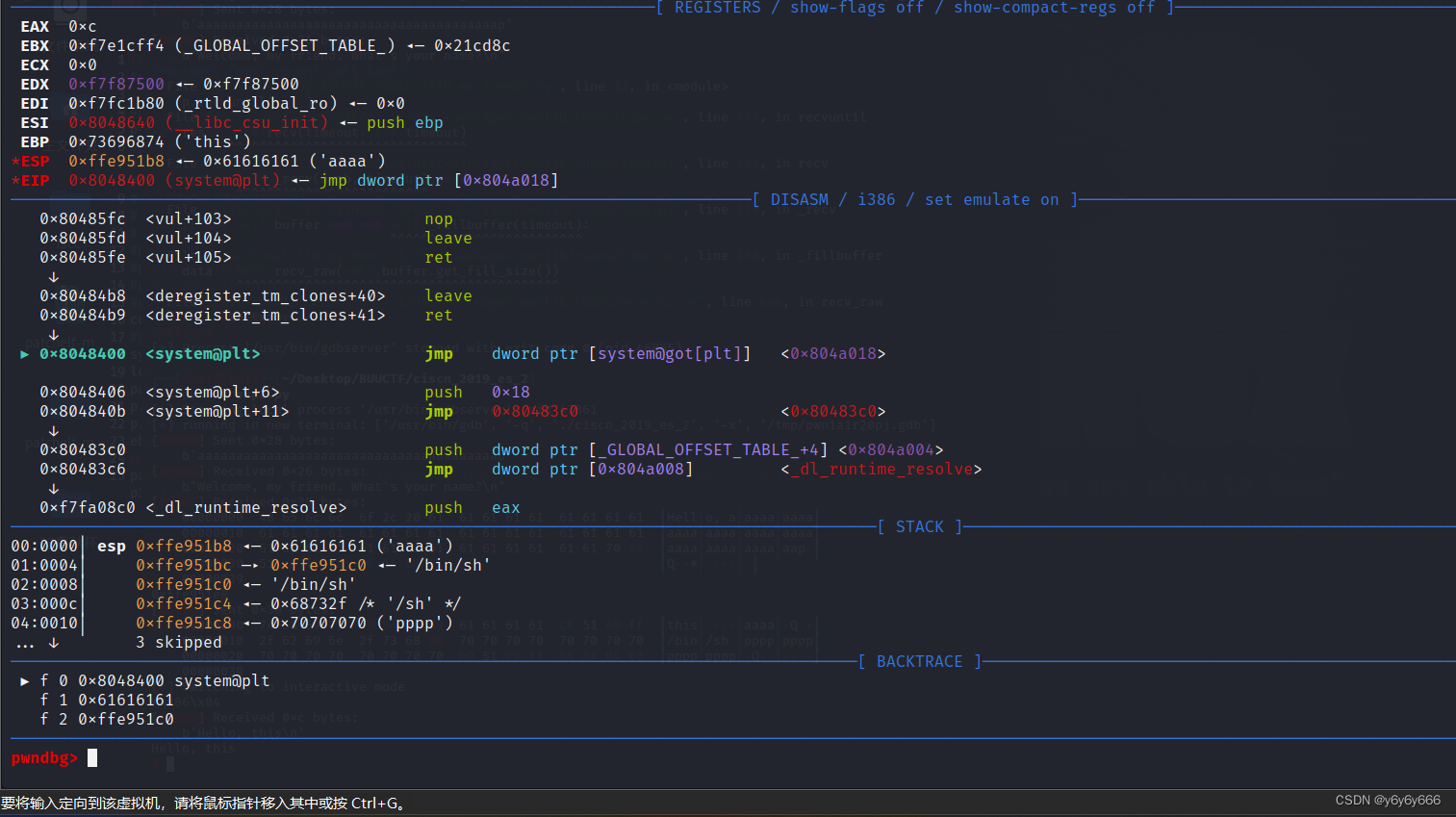Image resolution: width=1456 pixels, height=817 pixels.
Task: Click deregister_tm_clones+40 leave line
Action: point(256,296)
